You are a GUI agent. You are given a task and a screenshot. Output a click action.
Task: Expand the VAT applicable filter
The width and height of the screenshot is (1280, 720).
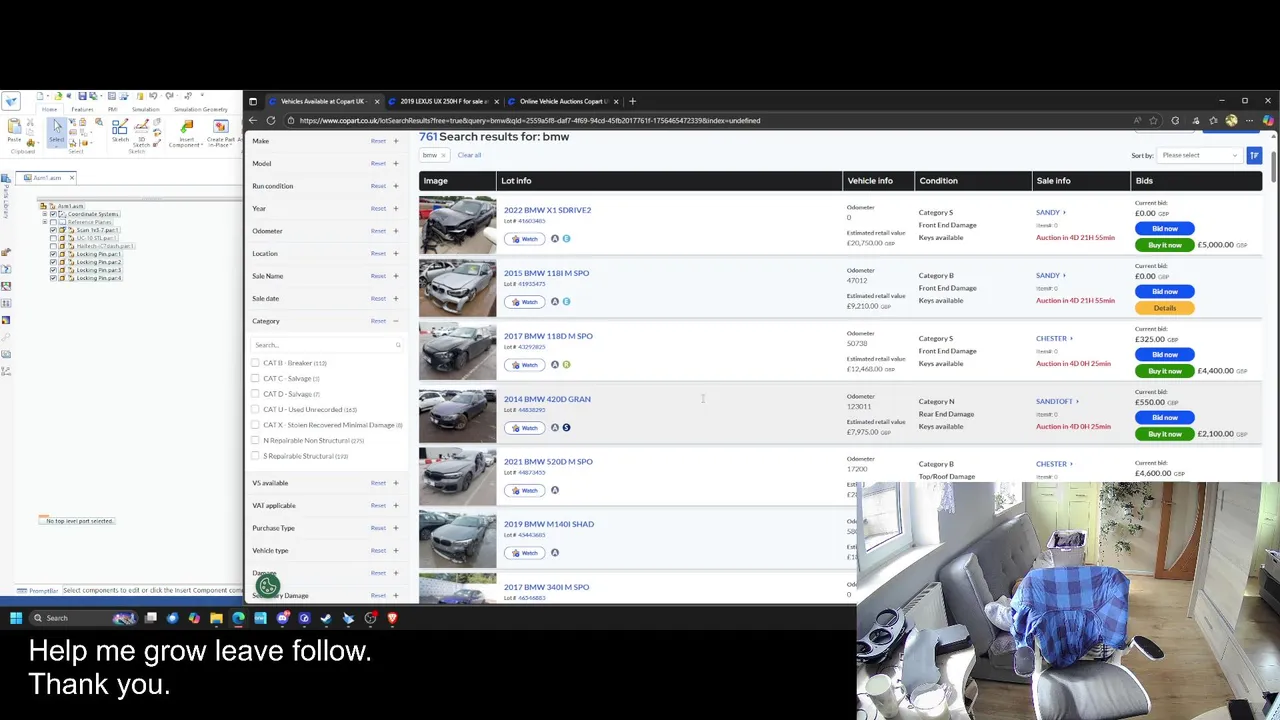click(395, 505)
